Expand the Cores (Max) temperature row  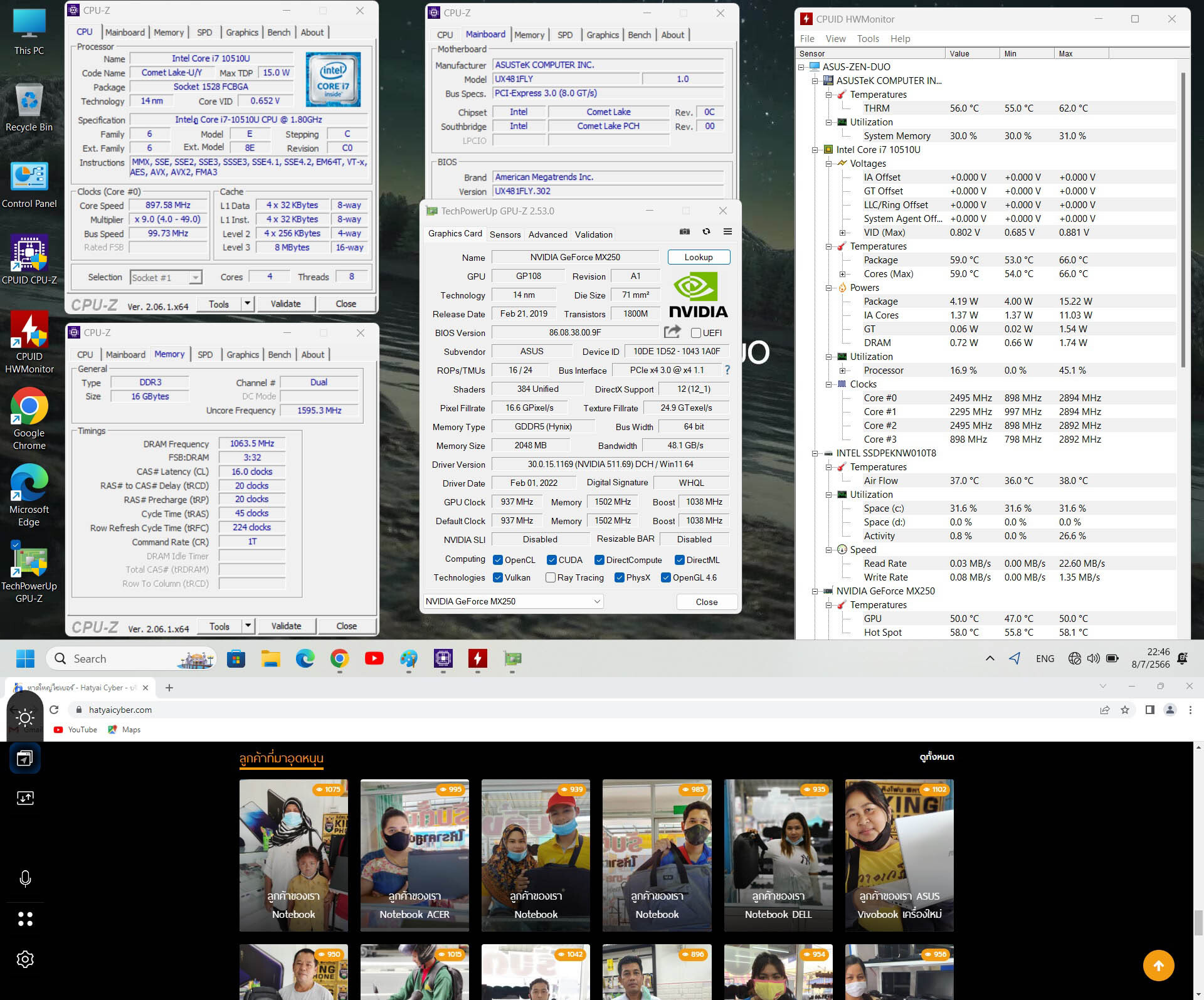[842, 274]
